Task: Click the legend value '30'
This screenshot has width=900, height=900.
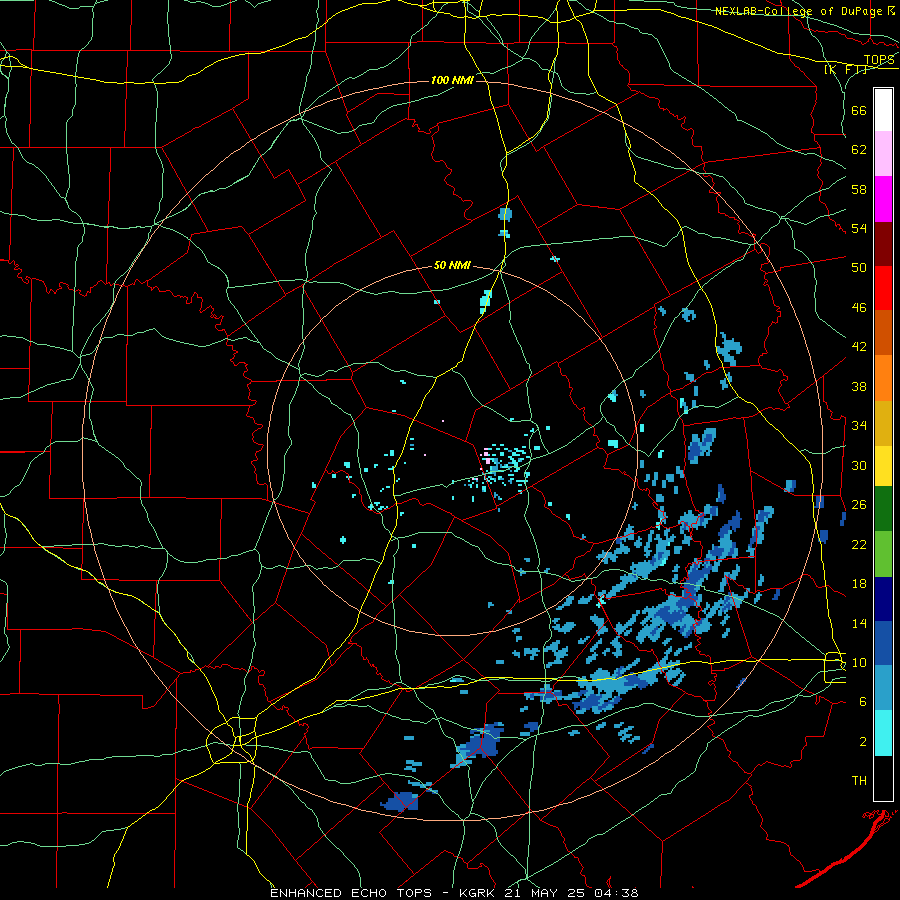Action: (859, 465)
